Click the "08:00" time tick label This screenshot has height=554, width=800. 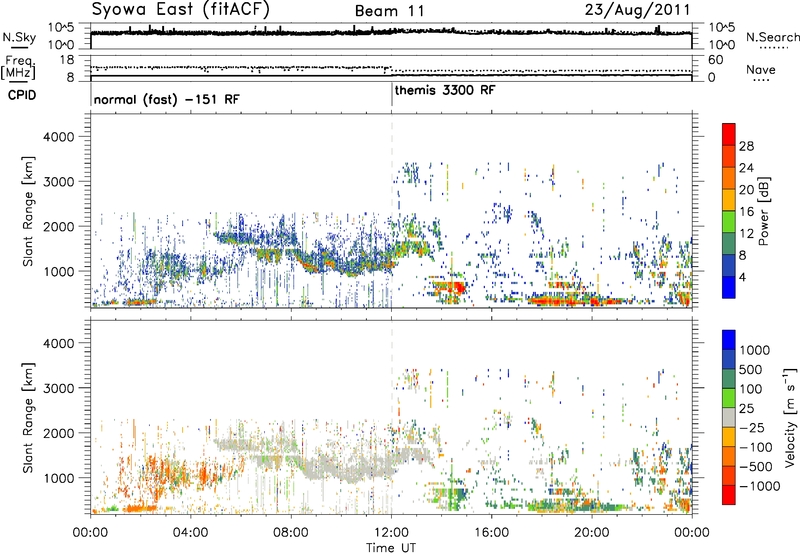click(291, 533)
